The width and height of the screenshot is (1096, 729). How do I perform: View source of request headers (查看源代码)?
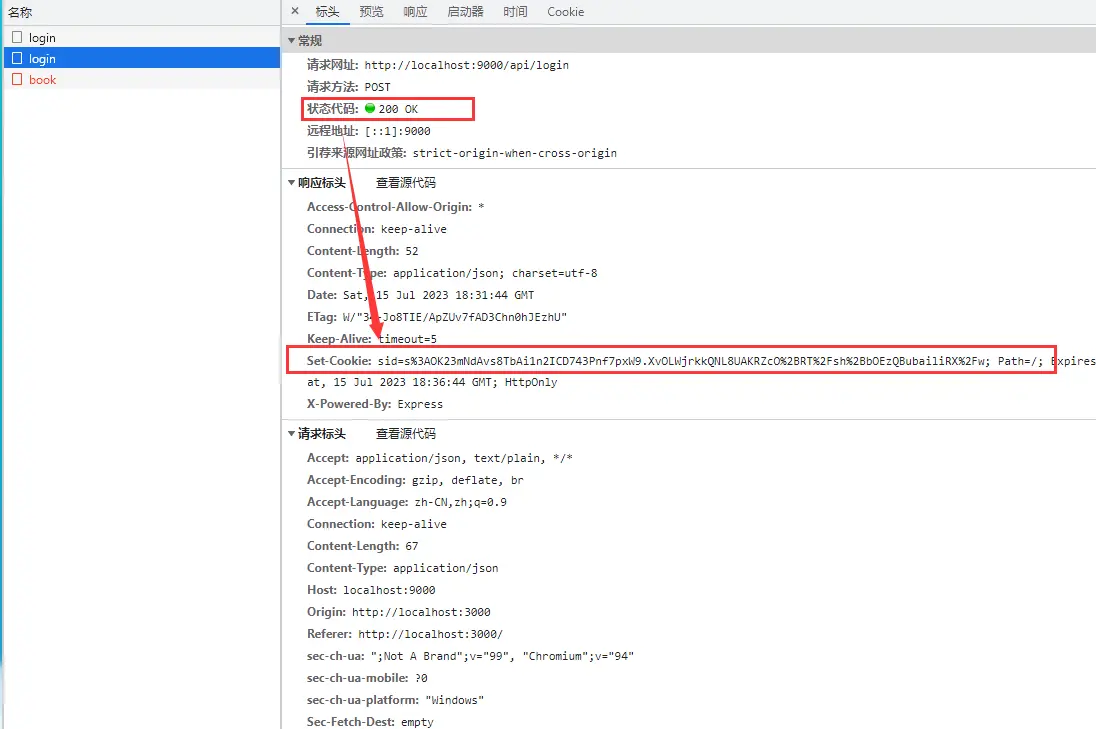pyautogui.click(x=405, y=433)
